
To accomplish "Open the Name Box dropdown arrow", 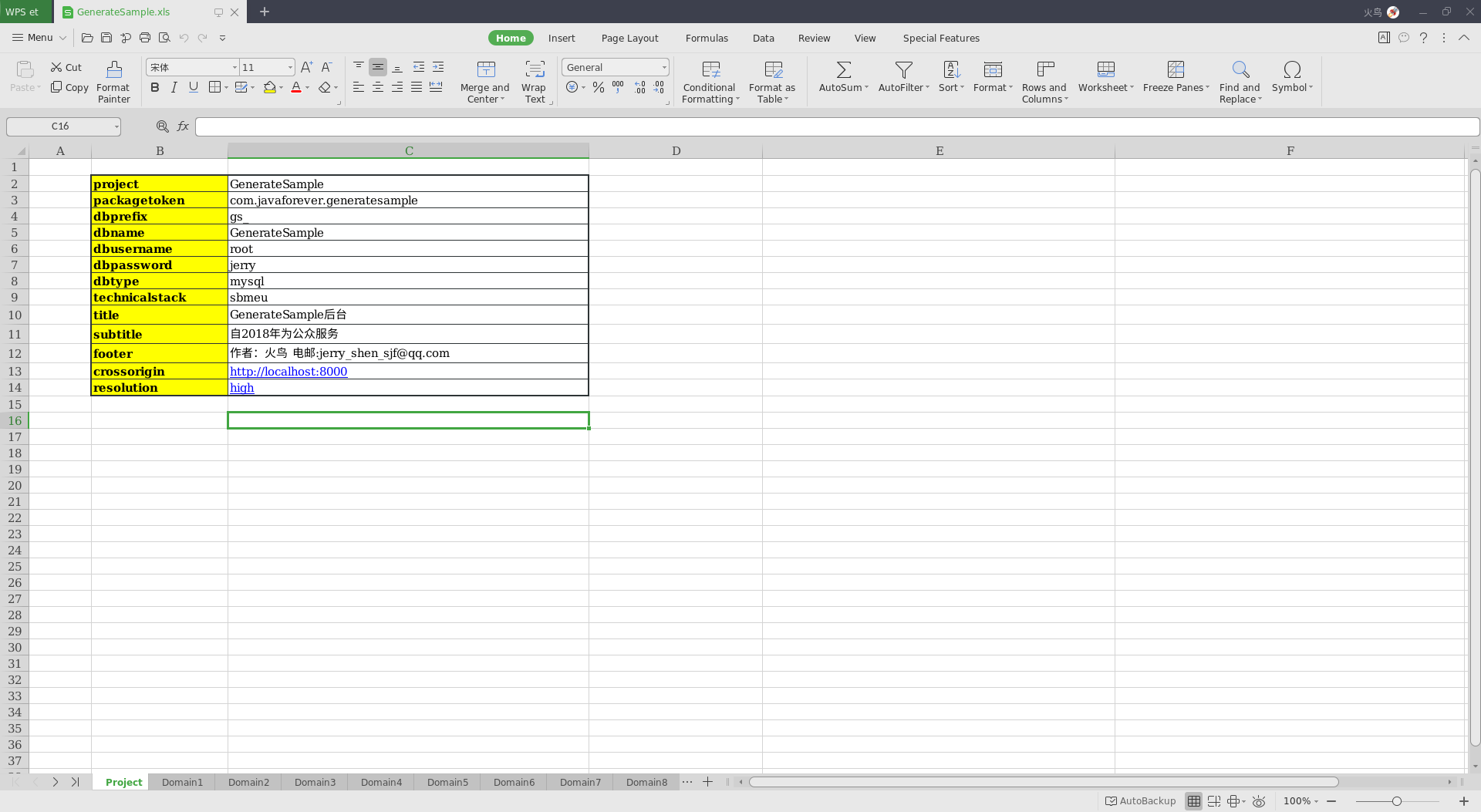I will (x=116, y=126).
